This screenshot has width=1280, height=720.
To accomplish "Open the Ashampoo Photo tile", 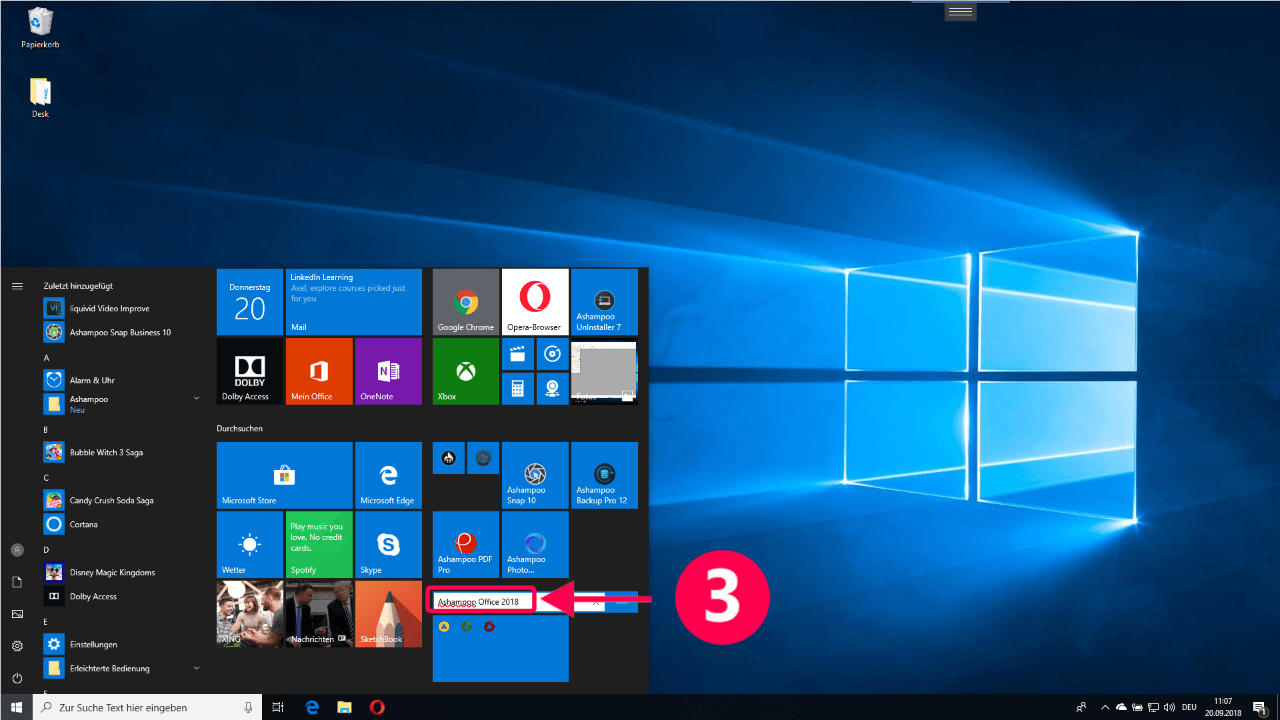I will coord(535,544).
